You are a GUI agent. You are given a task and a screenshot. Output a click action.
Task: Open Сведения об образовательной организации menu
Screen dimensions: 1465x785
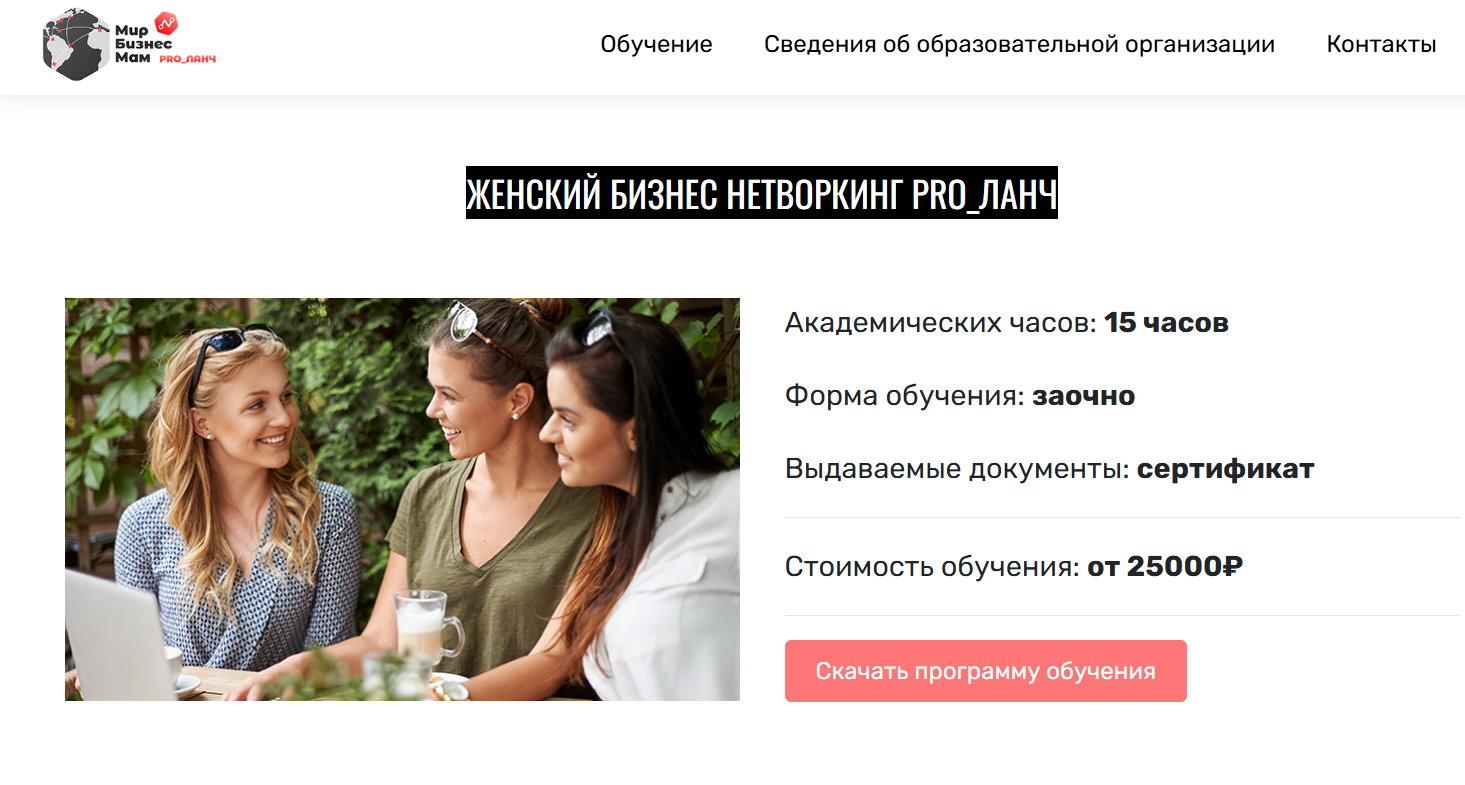(x=1019, y=44)
